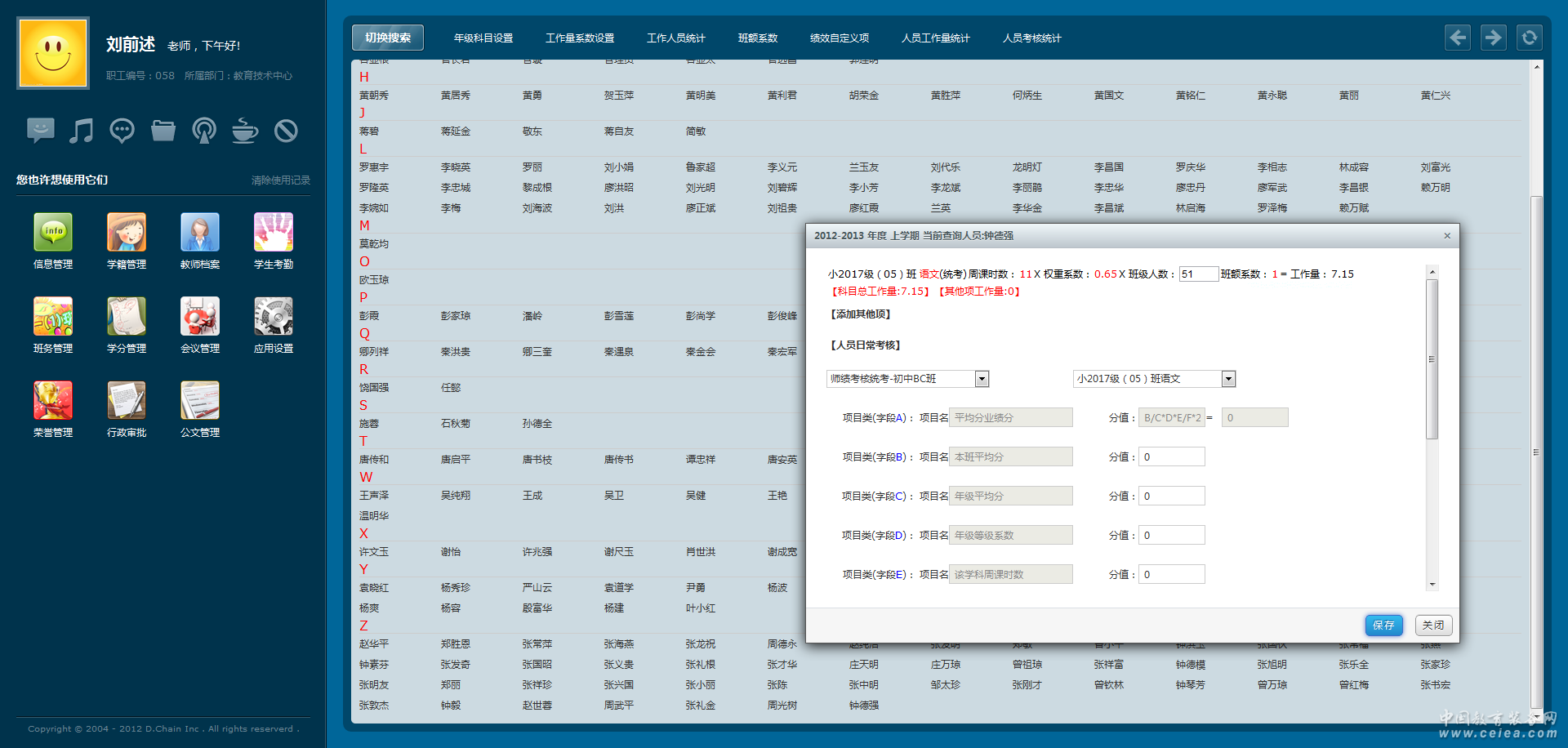The width and height of the screenshot is (1568, 748).
Task: Open the 信息管理 info icon
Action: tap(53, 233)
